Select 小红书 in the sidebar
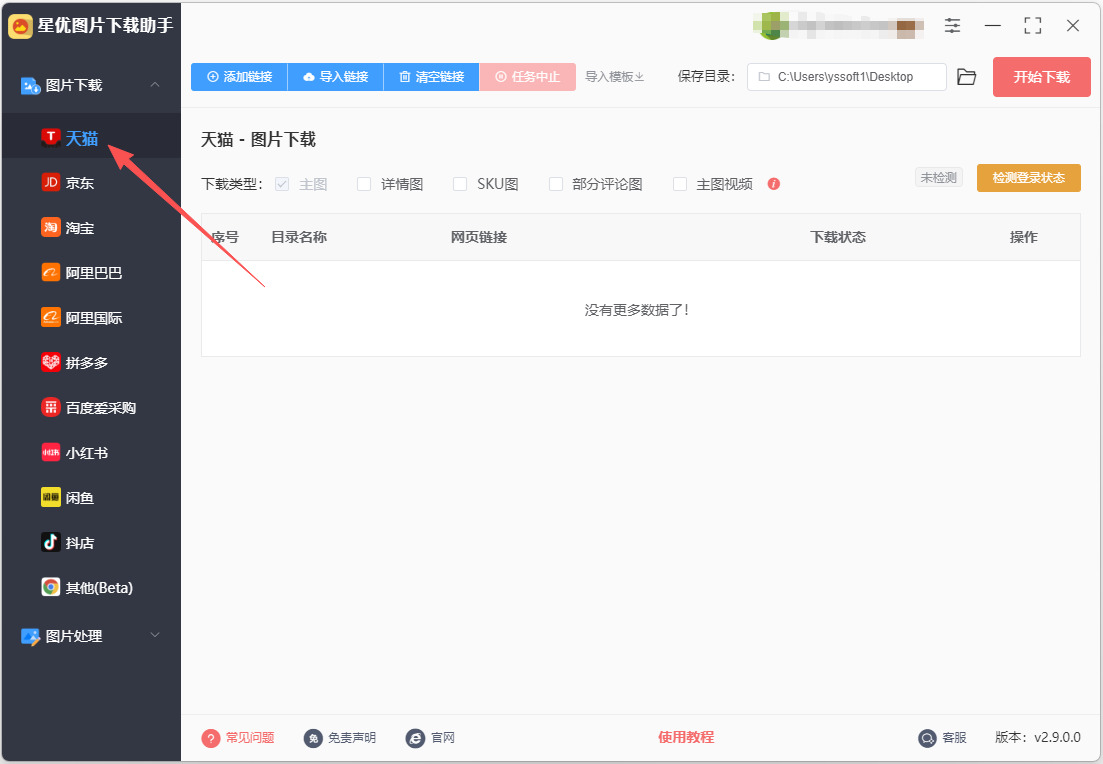This screenshot has width=1103, height=764. point(91,453)
